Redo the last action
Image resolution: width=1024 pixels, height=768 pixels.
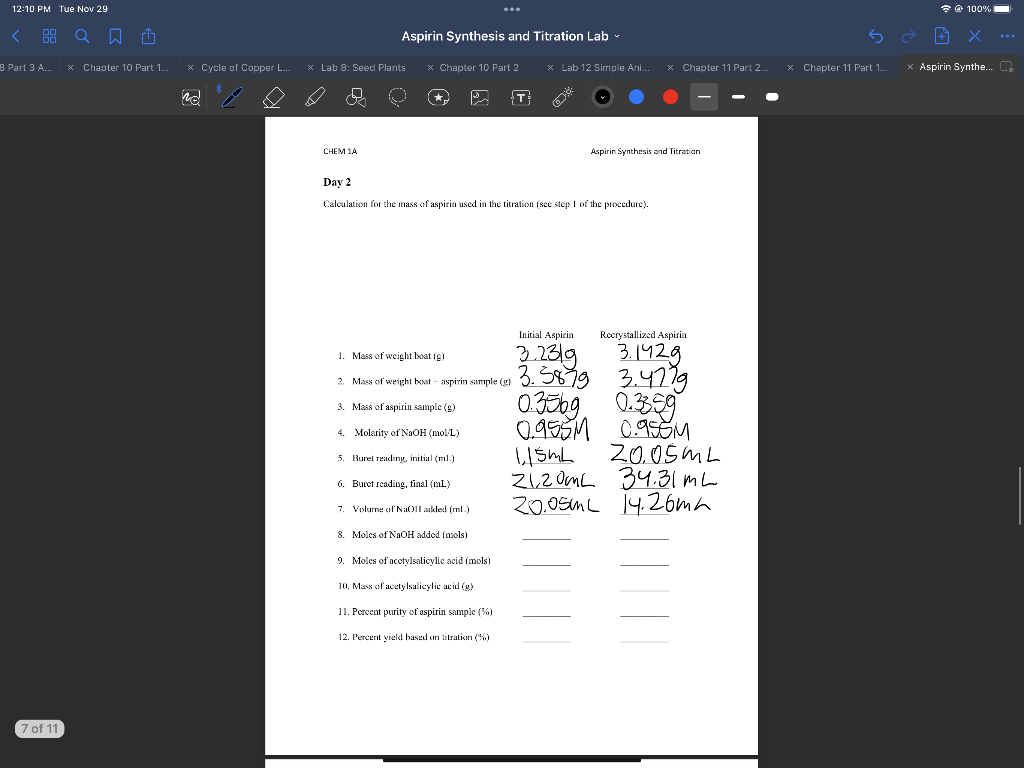click(x=908, y=36)
